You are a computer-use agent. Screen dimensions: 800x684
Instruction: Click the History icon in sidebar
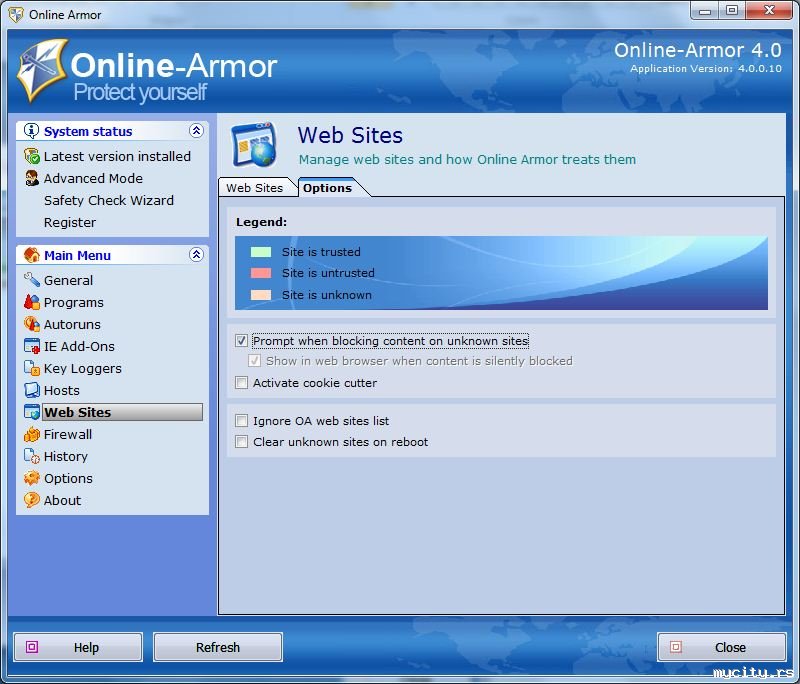[x=32, y=456]
